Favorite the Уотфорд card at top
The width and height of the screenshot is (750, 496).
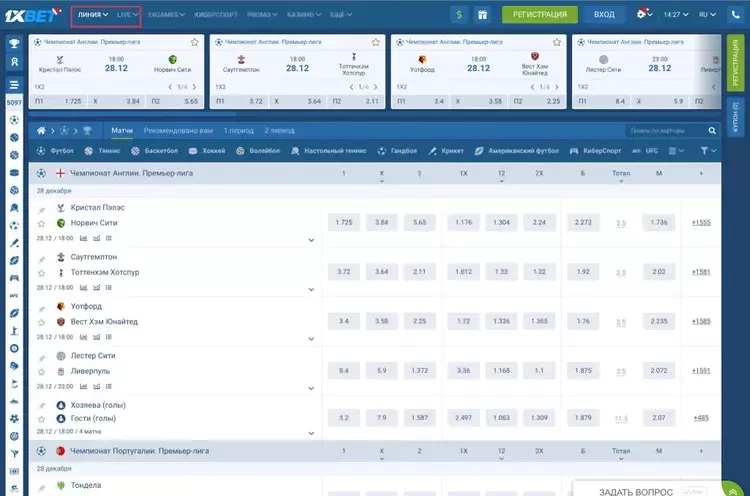click(x=557, y=42)
